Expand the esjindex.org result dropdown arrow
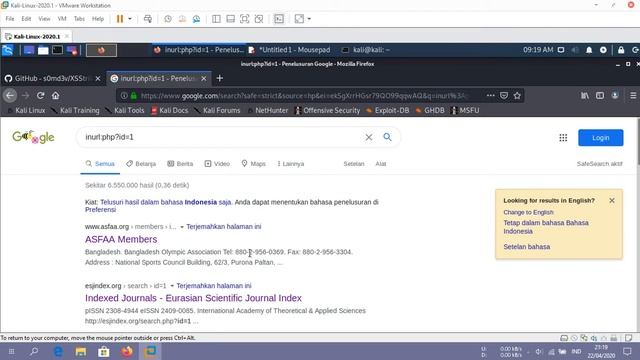This screenshot has width=640, height=360. click(x=172, y=286)
